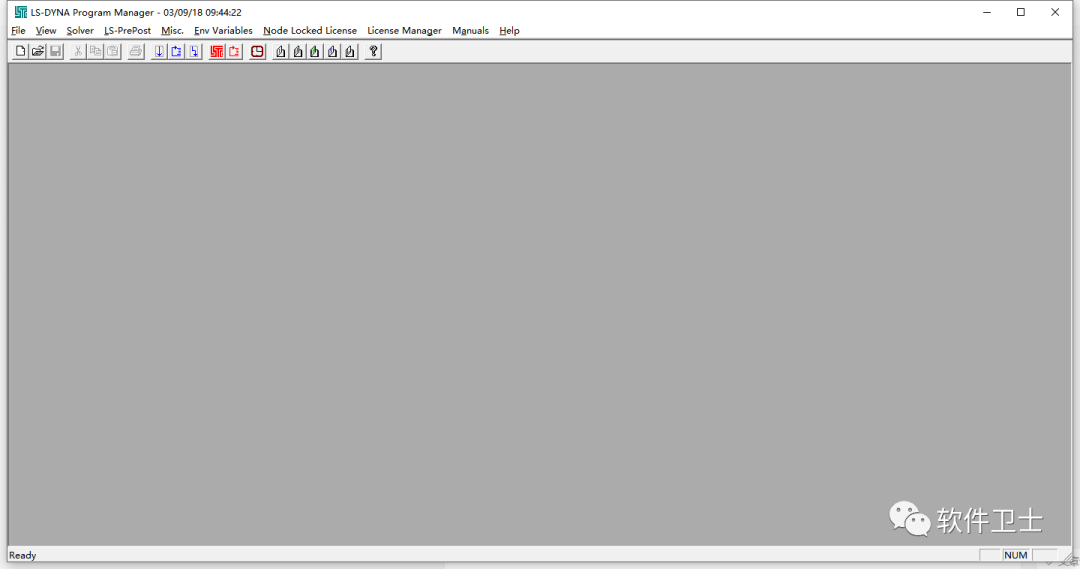Open the Manuals menu
Image resolution: width=1080 pixels, height=569 pixels.
pos(470,30)
